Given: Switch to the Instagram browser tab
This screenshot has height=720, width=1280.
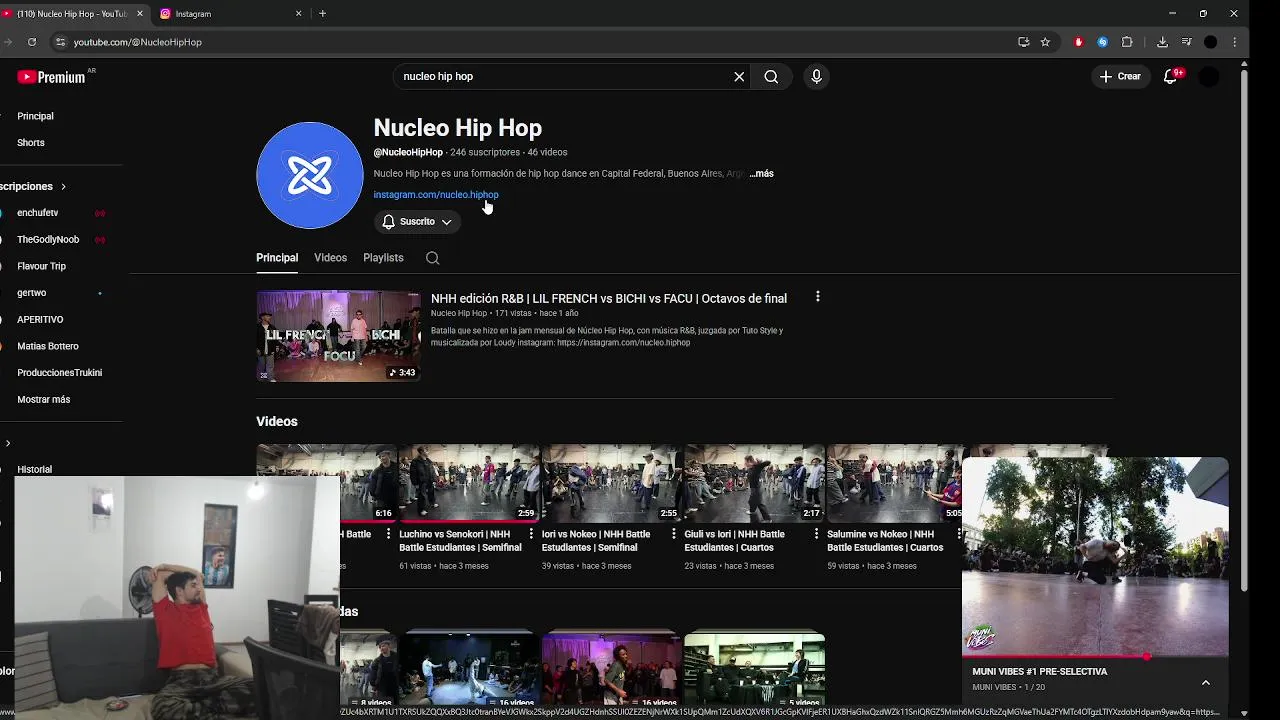Looking at the screenshot, I should 230,14.
